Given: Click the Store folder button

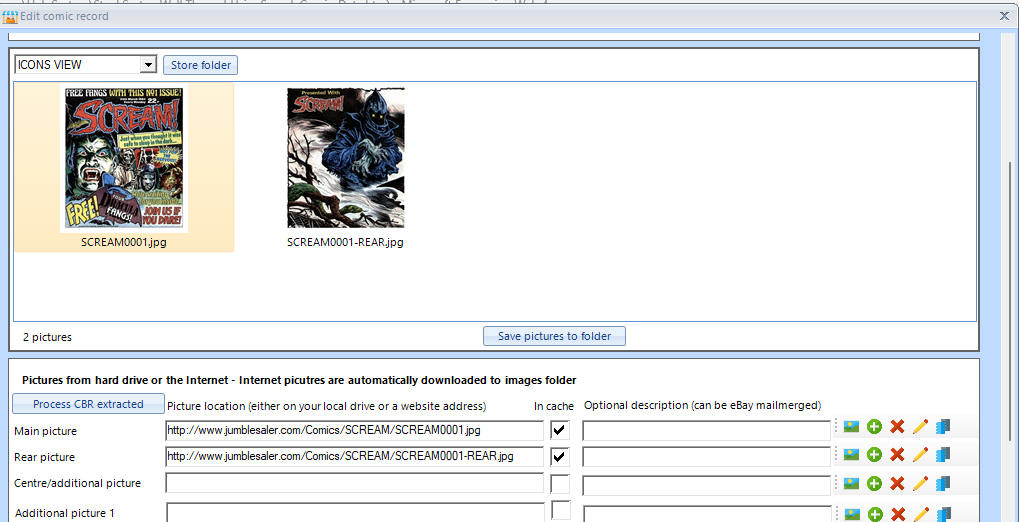Looking at the screenshot, I should tap(201, 65).
